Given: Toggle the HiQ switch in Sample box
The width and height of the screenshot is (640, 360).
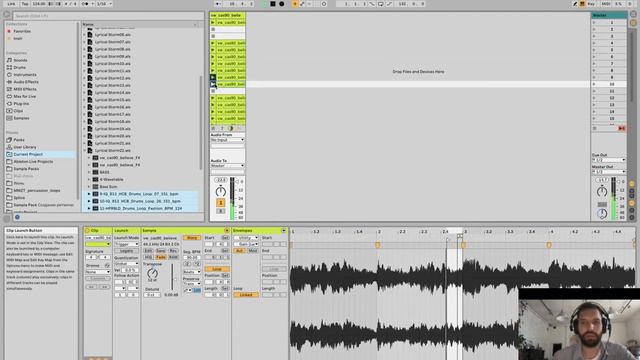Looking at the screenshot, I should [148, 257].
